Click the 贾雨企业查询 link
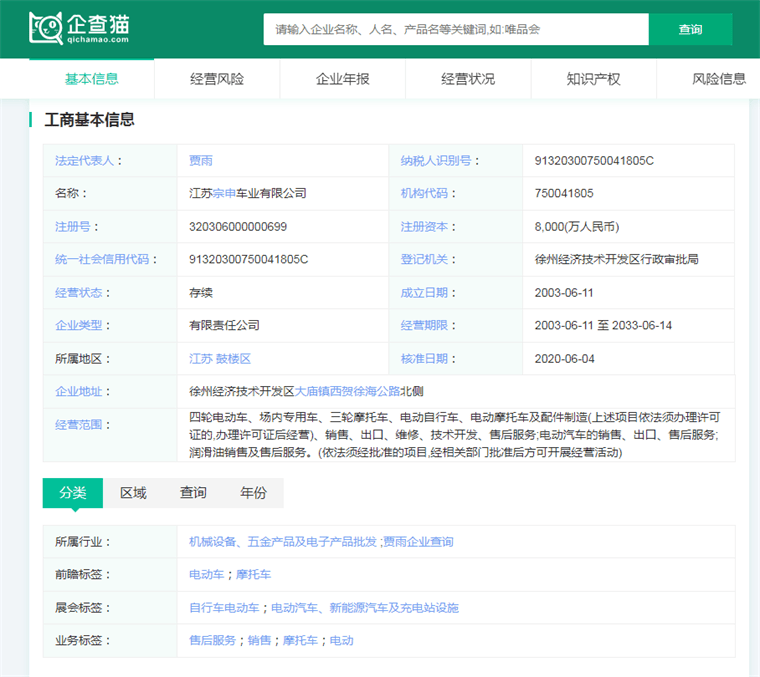The width and height of the screenshot is (760, 677). tap(418, 542)
